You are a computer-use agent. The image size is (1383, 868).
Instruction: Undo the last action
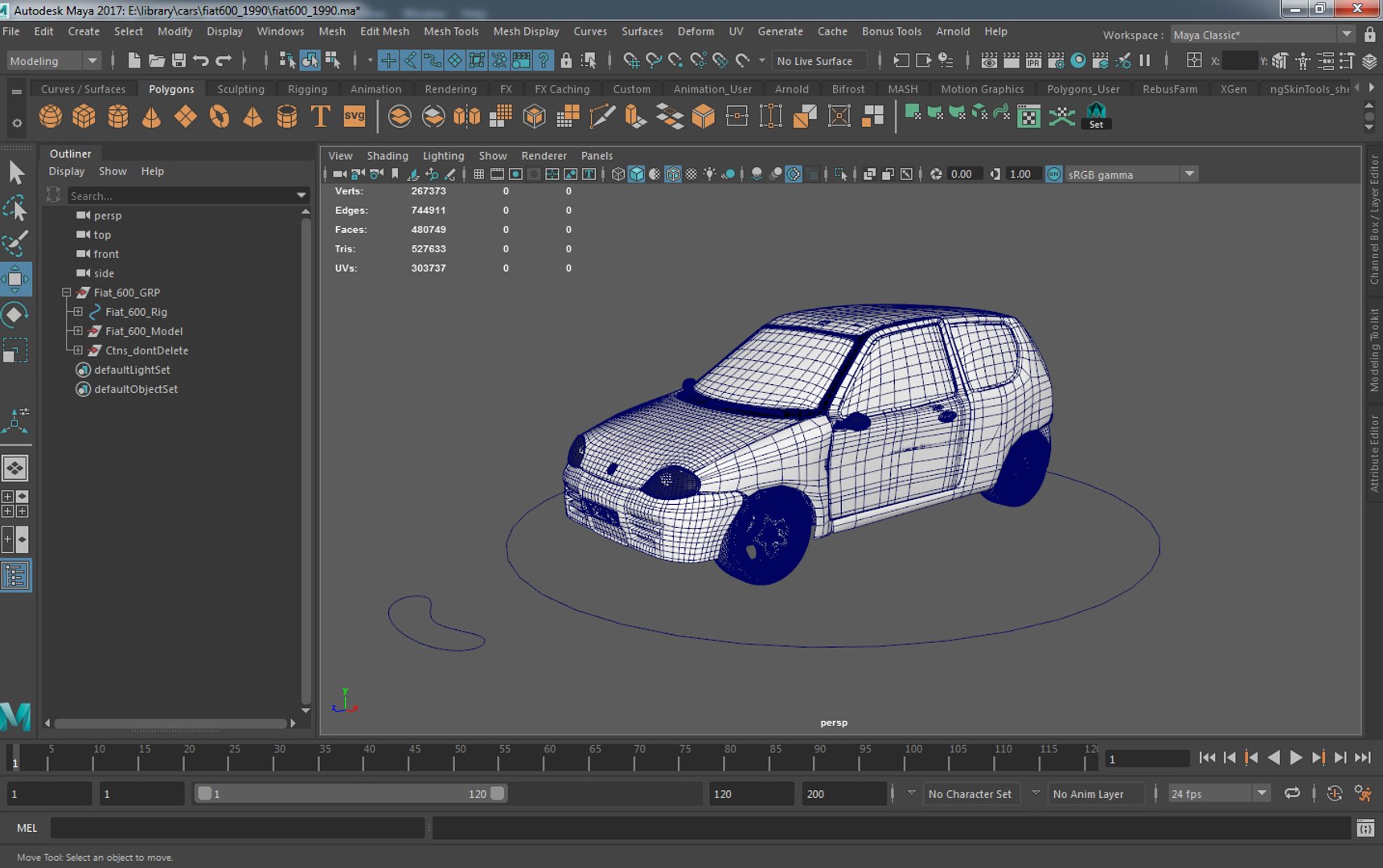(201, 60)
